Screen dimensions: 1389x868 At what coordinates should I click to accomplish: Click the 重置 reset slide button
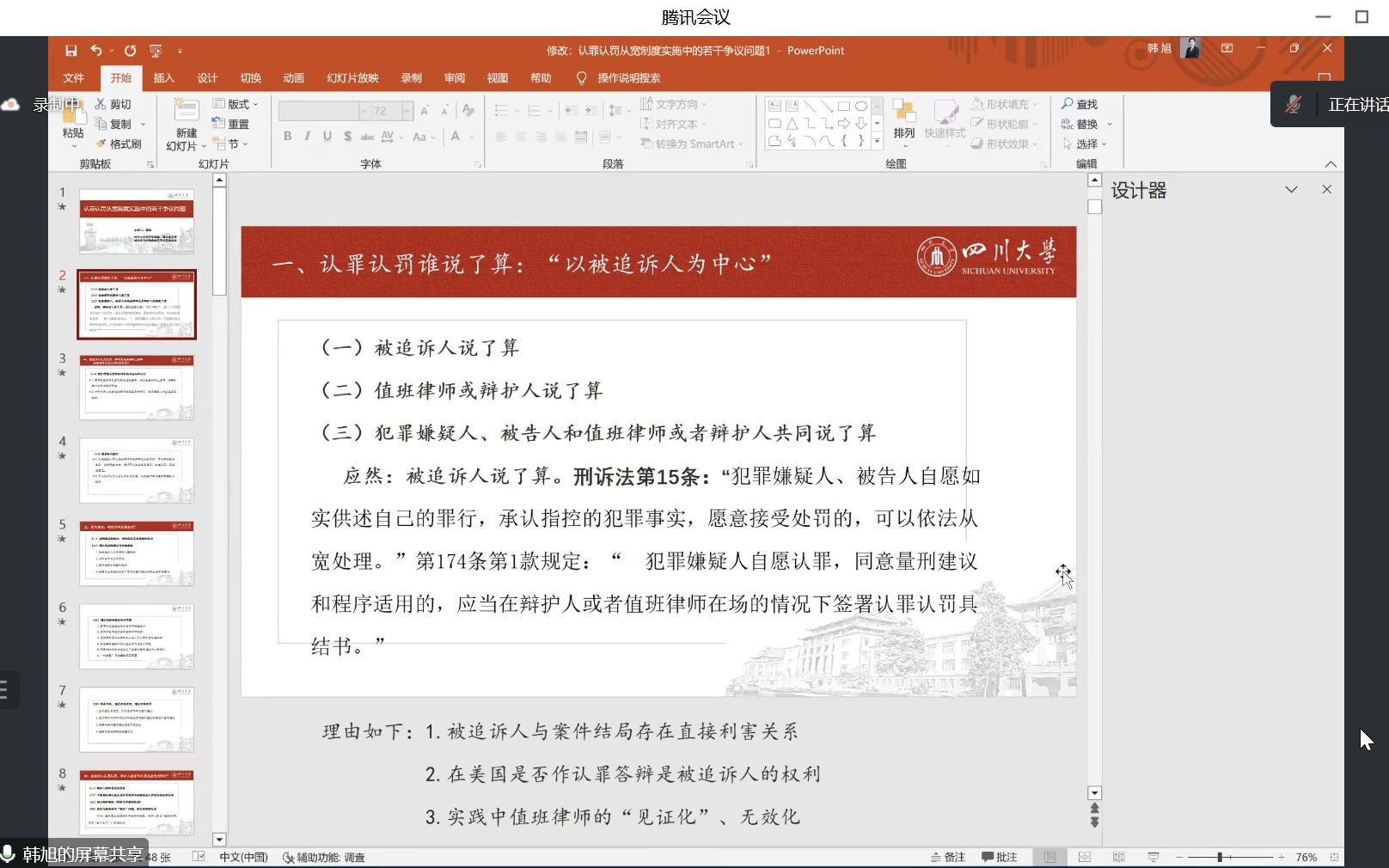[231, 124]
